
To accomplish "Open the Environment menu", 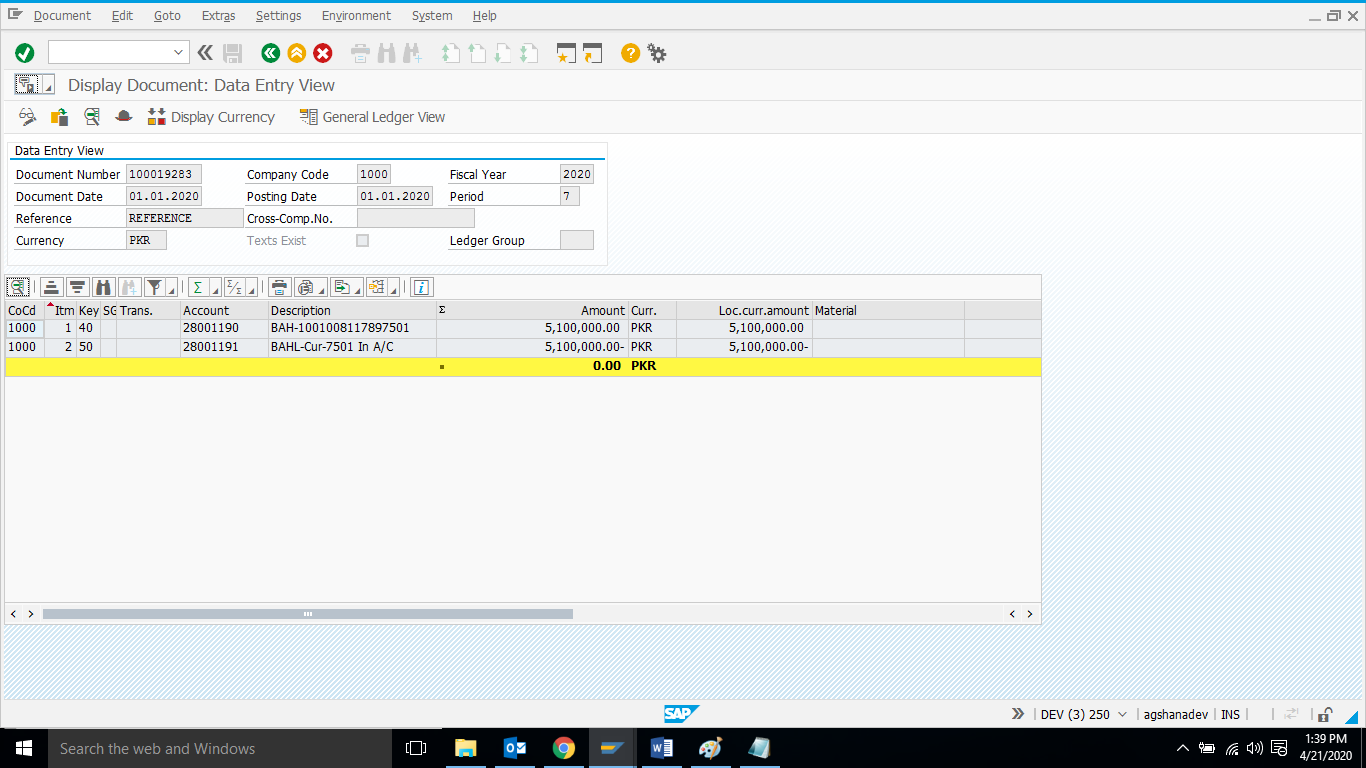I will coord(356,15).
